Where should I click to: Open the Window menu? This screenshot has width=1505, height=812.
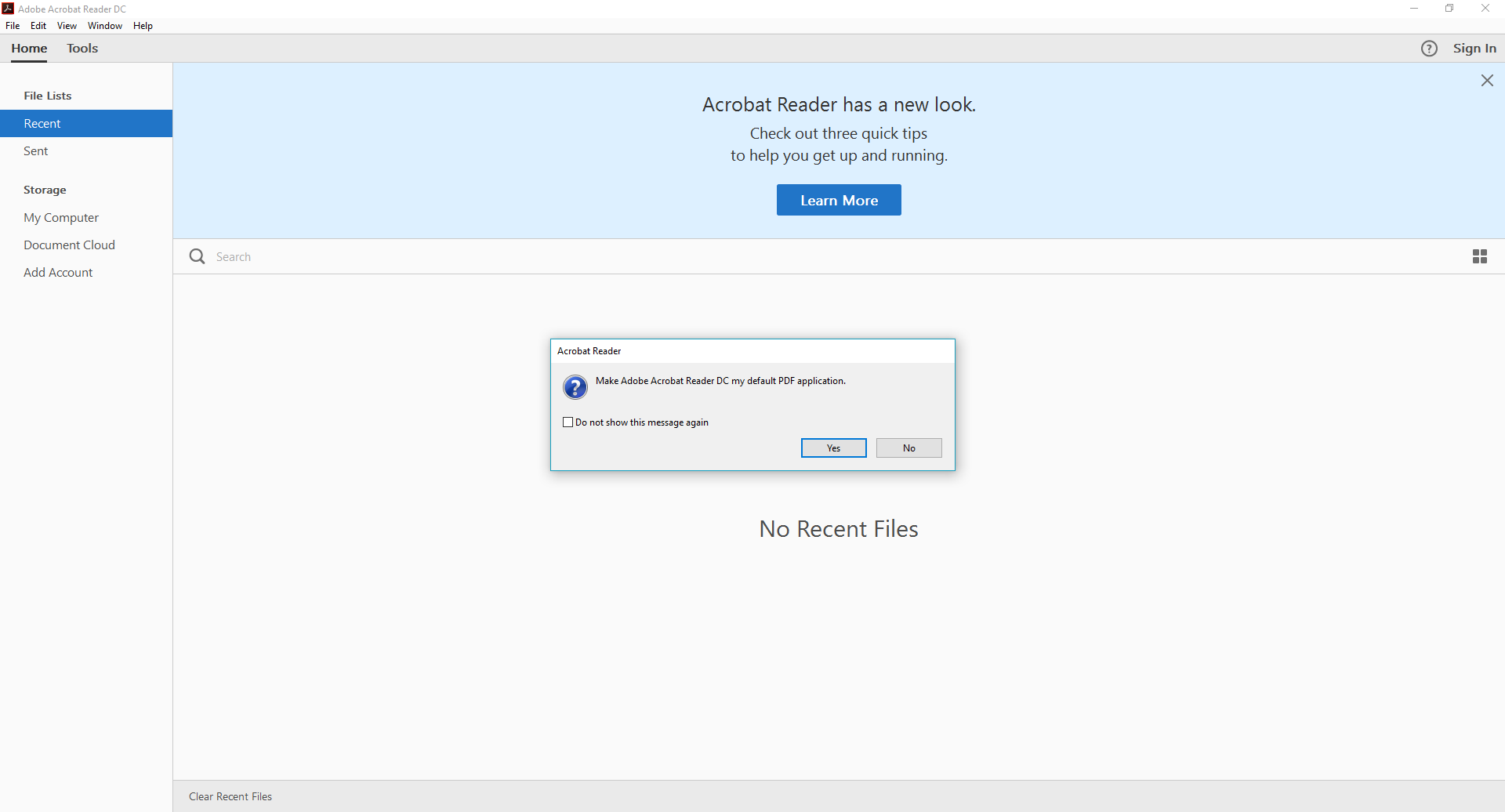[105, 26]
